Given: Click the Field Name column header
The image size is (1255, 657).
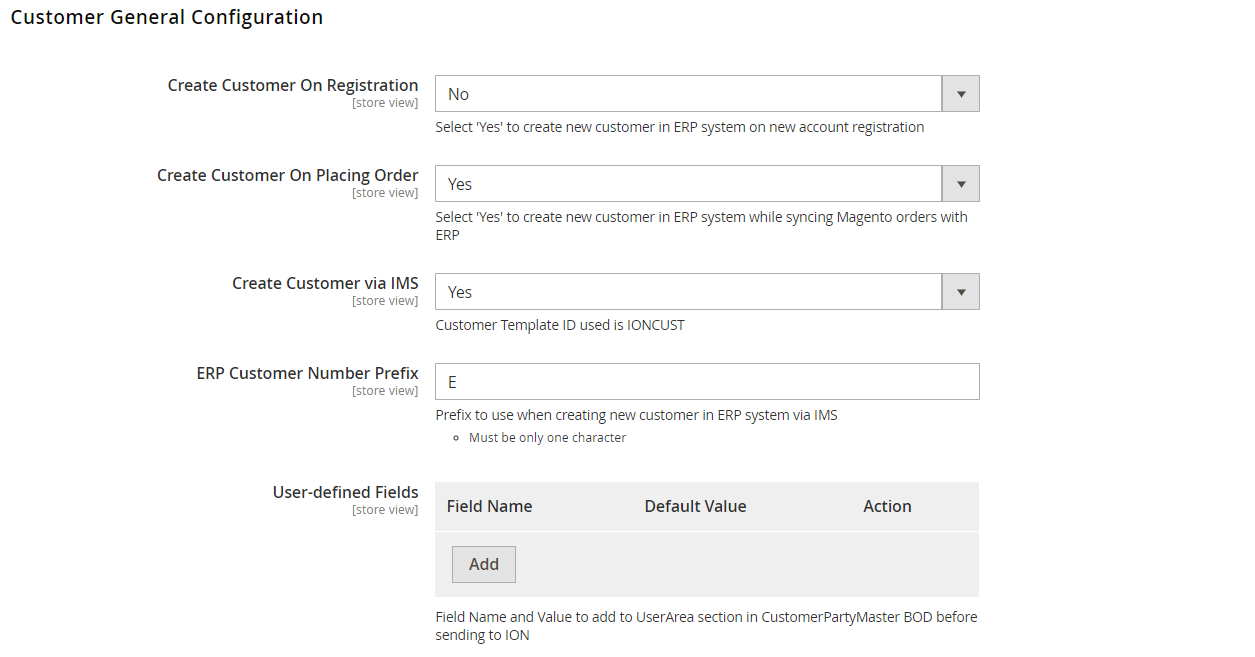Looking at the screenshot, I should (489, 506).
